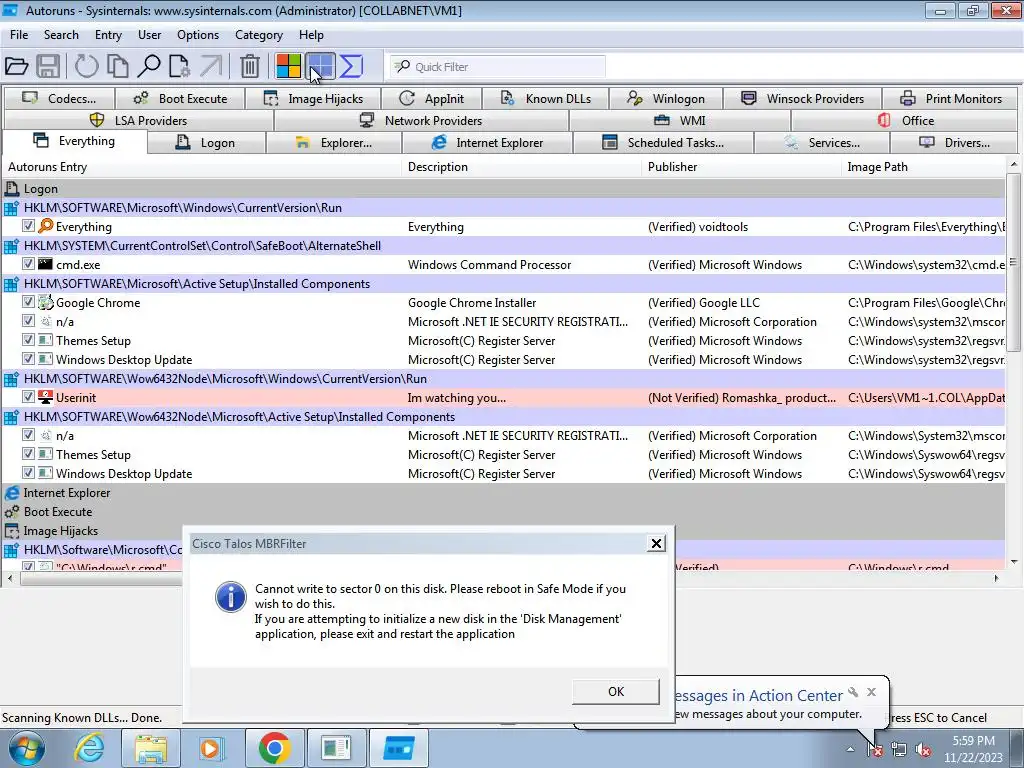Switch to the Services tab
Image resolution: width=1024 pixels, height=768 pixels.
(x=822, y=142)
